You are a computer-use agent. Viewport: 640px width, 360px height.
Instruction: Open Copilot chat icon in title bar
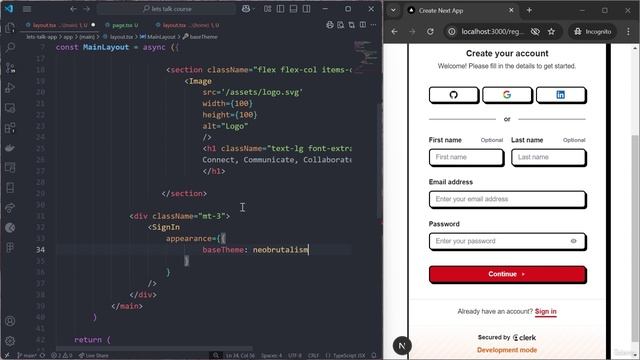point(245,9)
